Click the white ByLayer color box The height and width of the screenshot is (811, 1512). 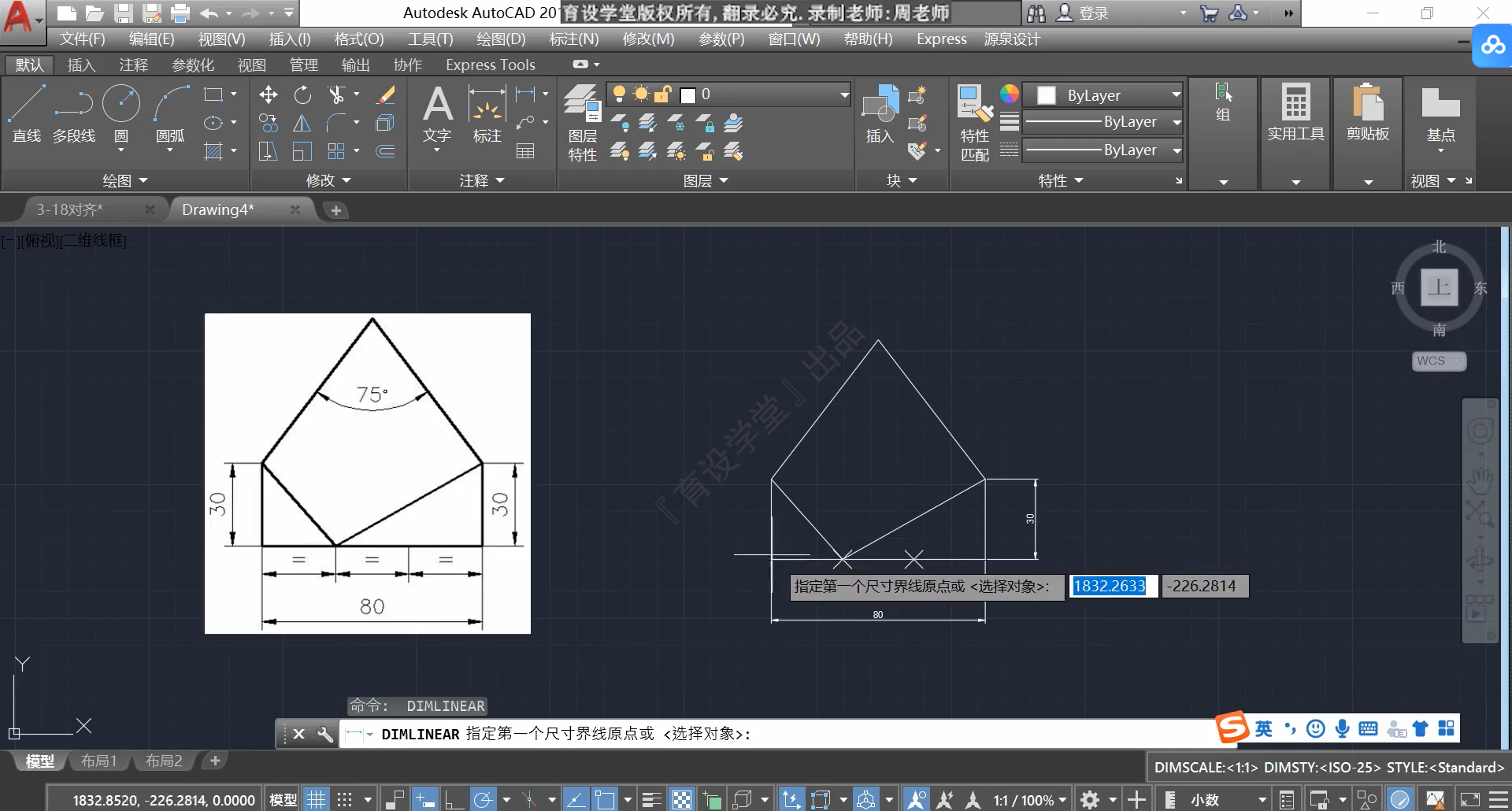tap(1047, 95)
